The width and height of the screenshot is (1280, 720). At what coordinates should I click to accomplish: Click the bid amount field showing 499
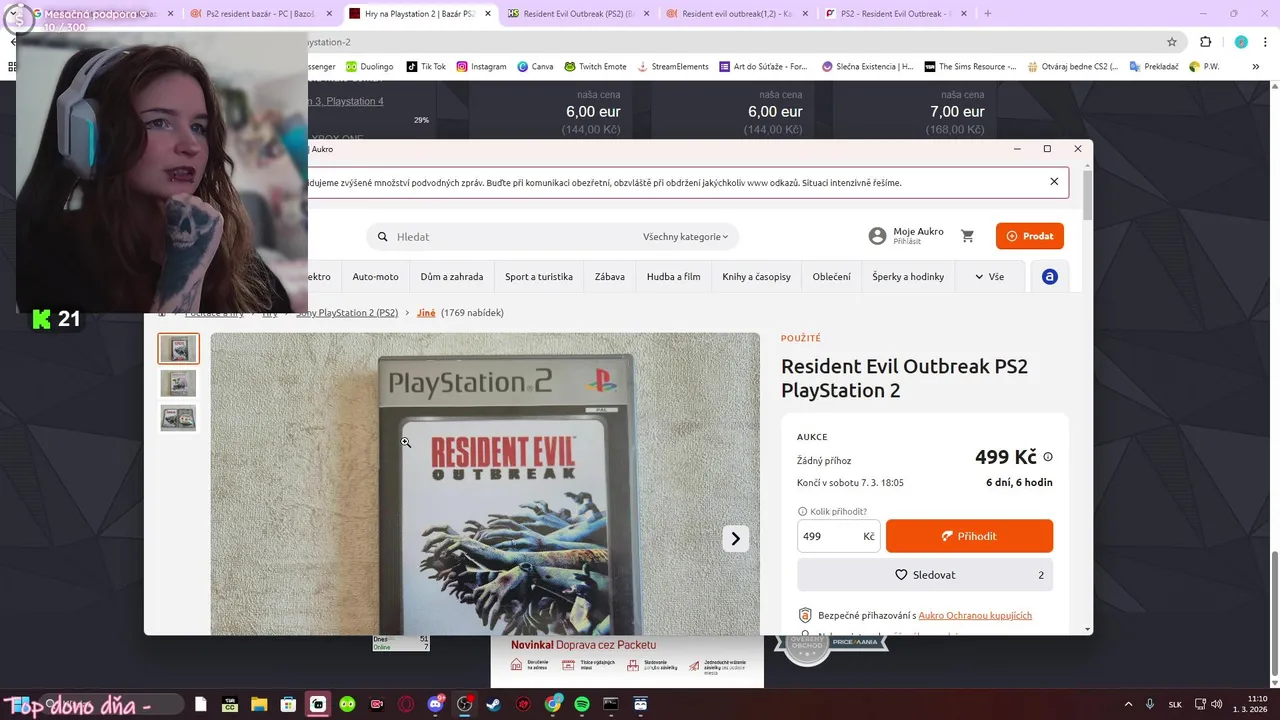(x=838, y=536)
